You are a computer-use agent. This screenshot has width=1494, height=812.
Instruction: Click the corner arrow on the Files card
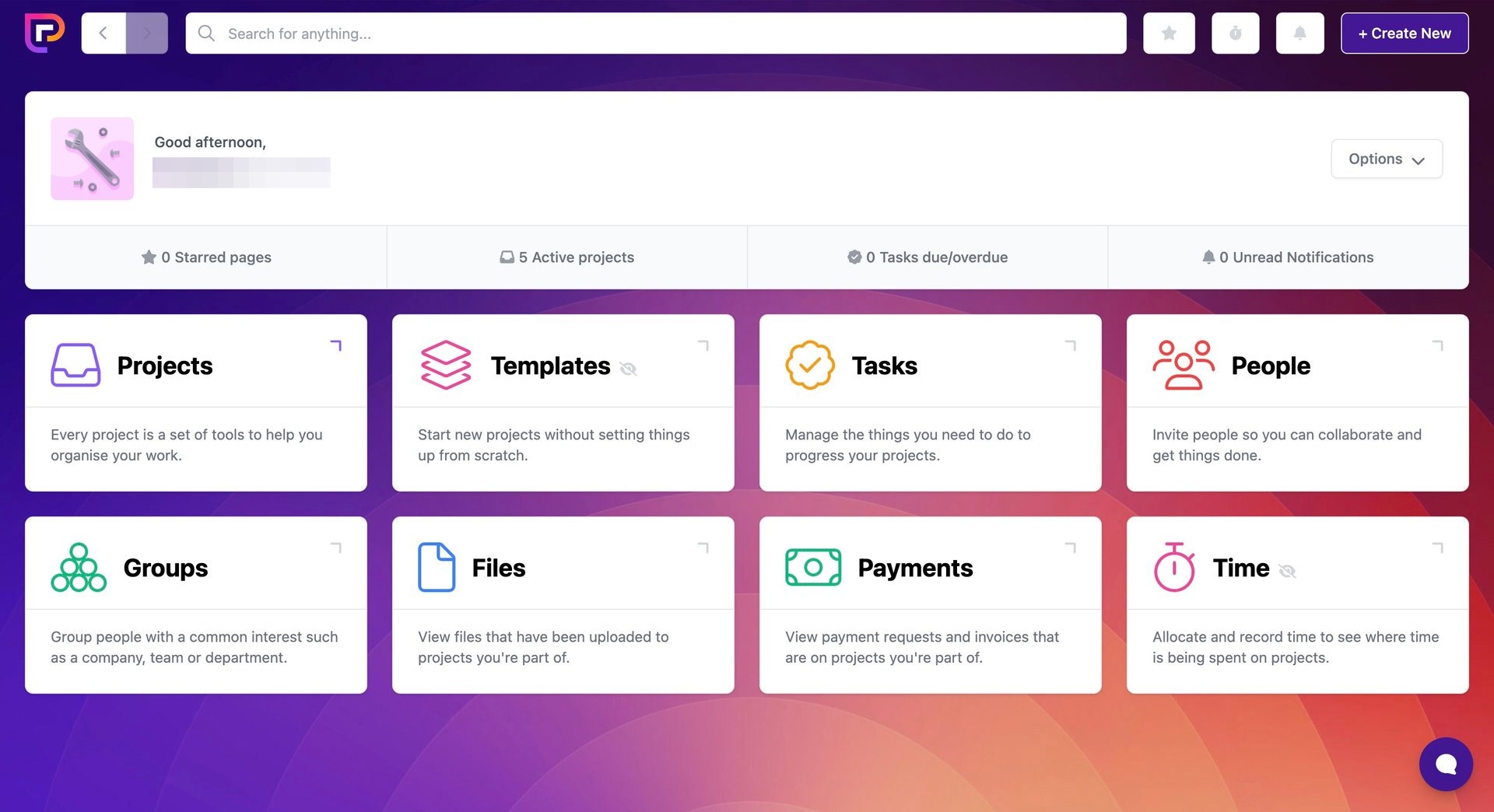[703, 548]
